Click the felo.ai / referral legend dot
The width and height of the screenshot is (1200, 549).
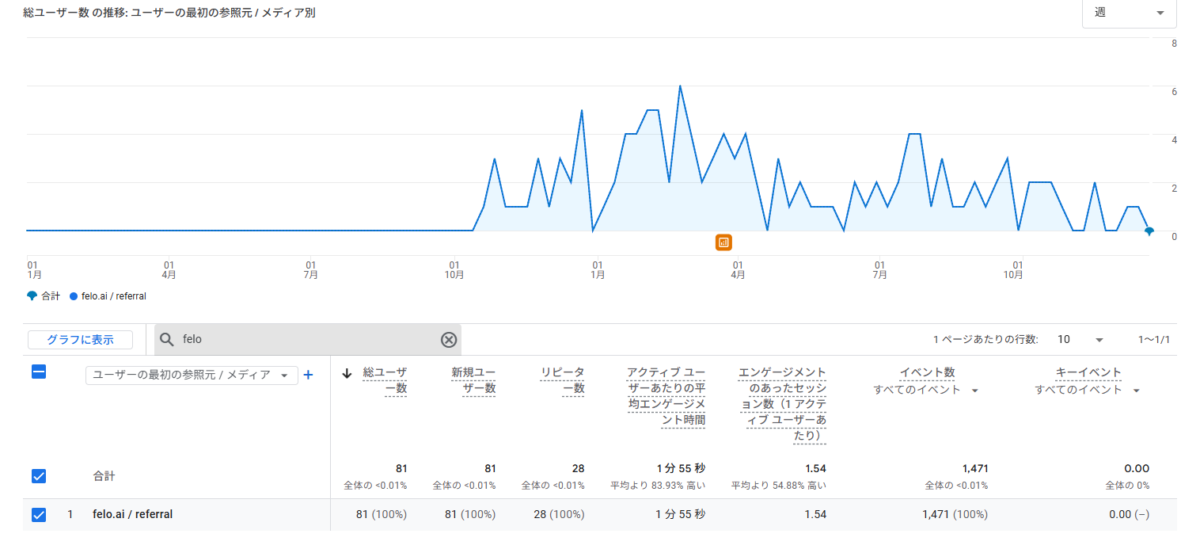[73, 296]
